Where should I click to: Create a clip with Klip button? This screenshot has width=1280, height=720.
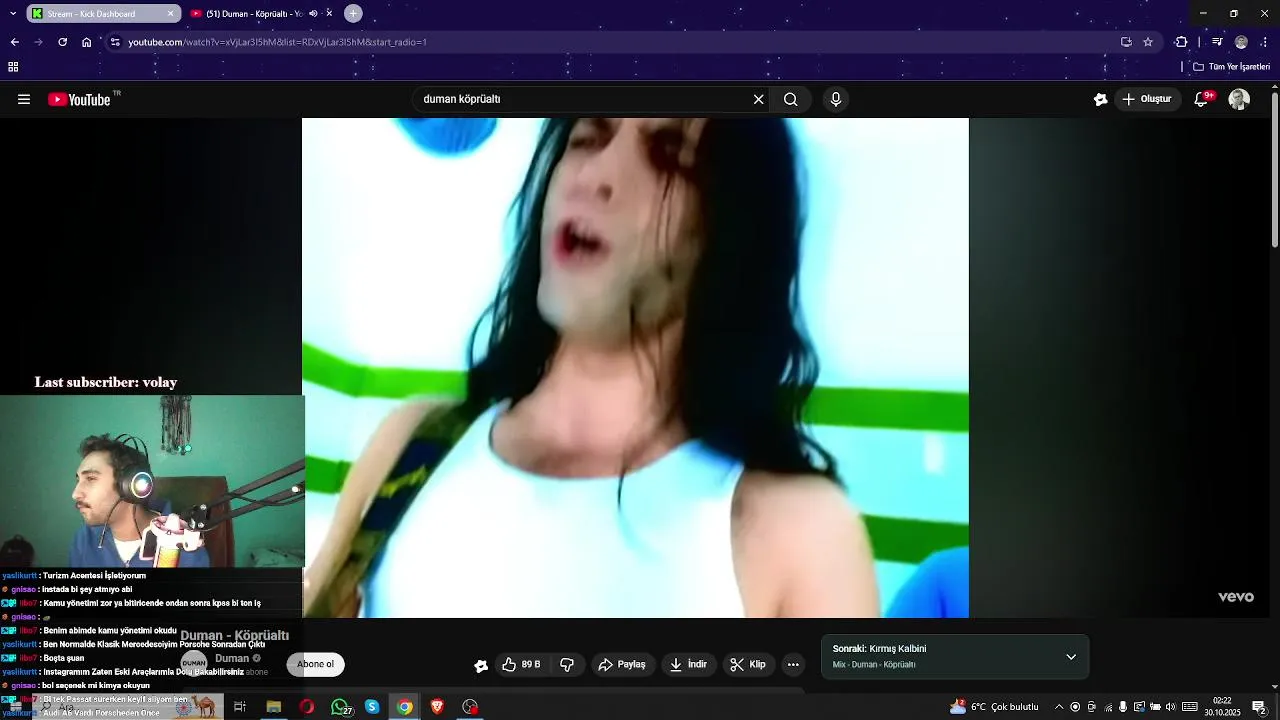(749, 664)
